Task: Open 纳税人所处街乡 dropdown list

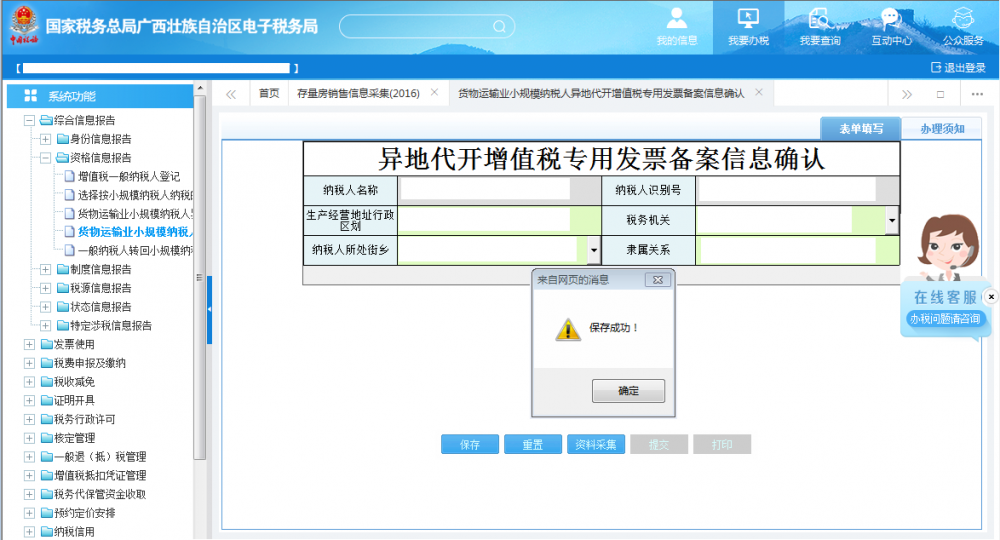Action: coord(592,250)
